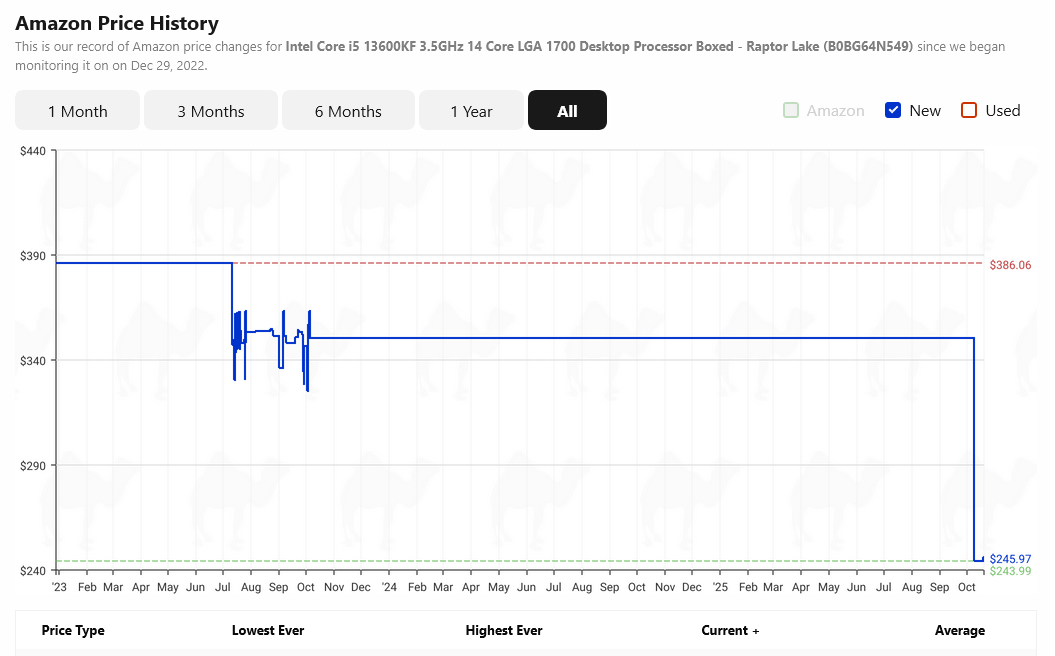This screenshot has height=656, width=1055.
Task: Click the Lowest Ever column header
Action: coord(268,630)
